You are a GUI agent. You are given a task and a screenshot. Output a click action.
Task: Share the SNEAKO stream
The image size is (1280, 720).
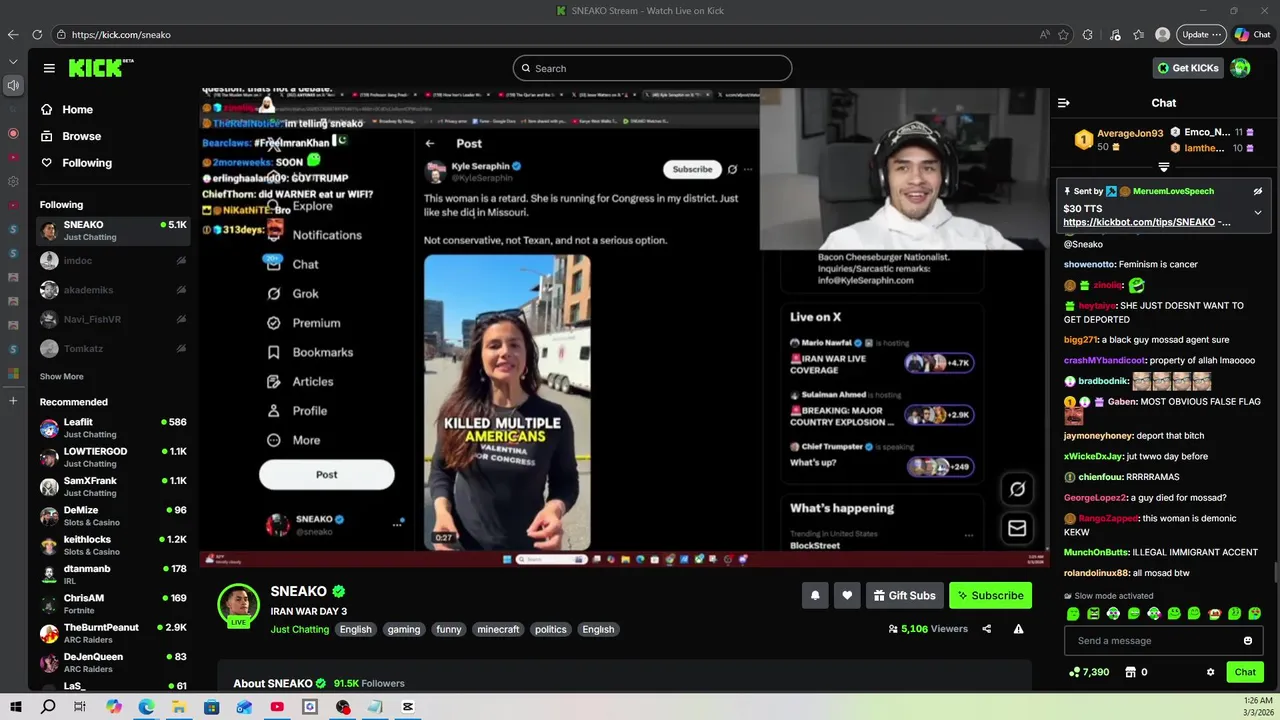[x=987, y=629]
